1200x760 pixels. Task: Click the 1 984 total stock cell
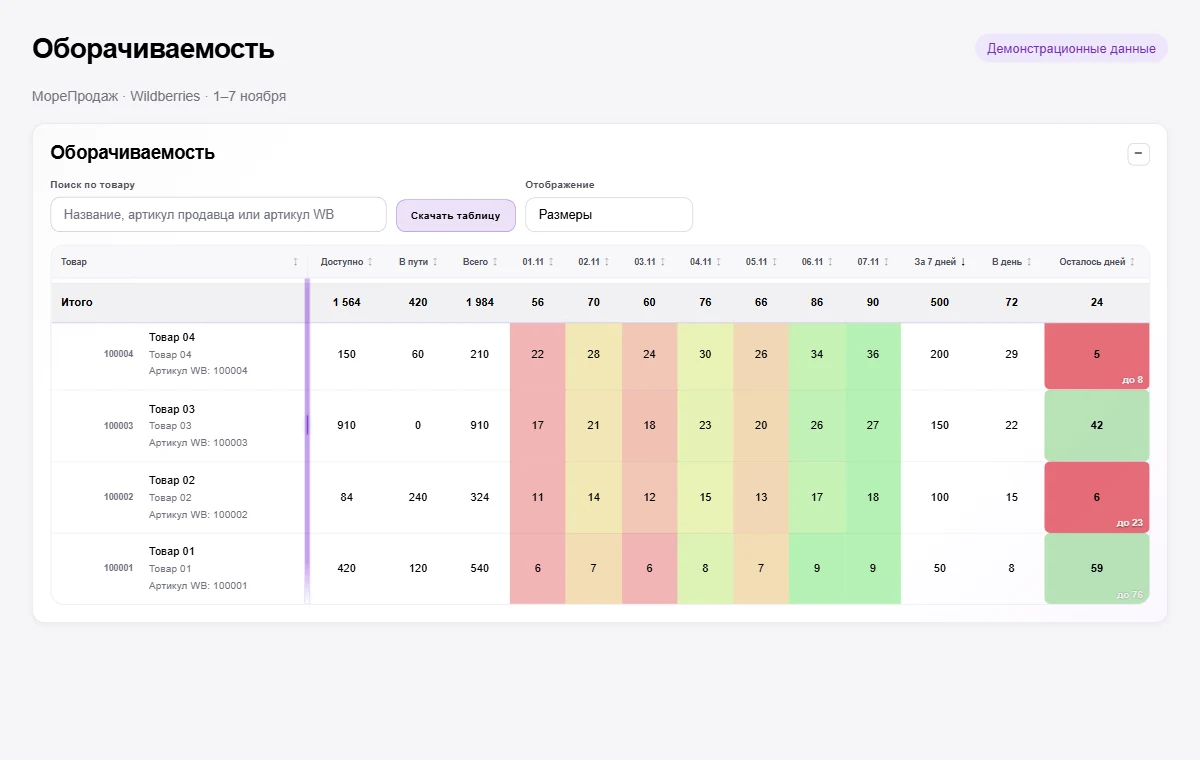(480, 302)
